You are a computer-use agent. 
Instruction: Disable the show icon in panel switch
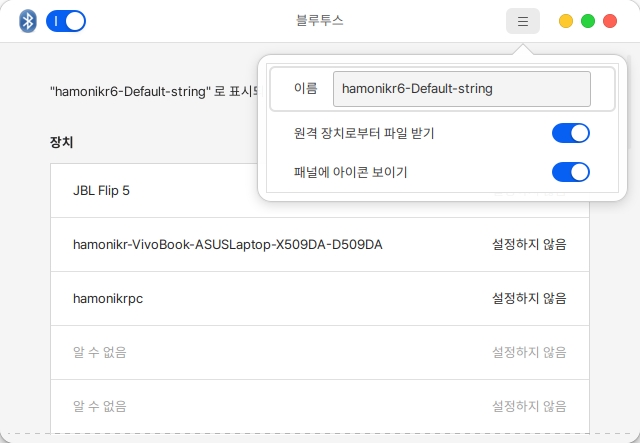coord(570,172)
